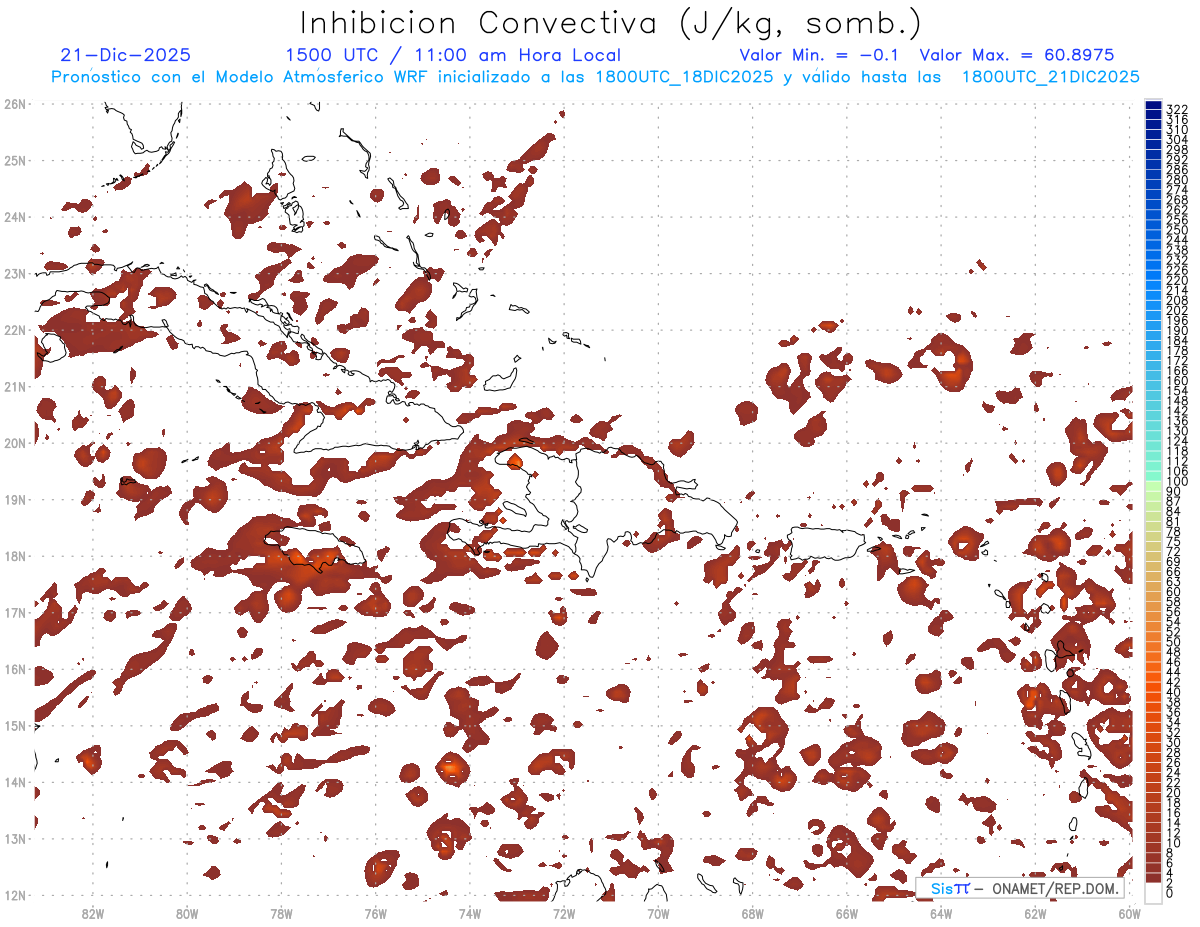Click the "64W" longitude label
The width and height of the screenshot is (1200, 927).
(941, 912)
